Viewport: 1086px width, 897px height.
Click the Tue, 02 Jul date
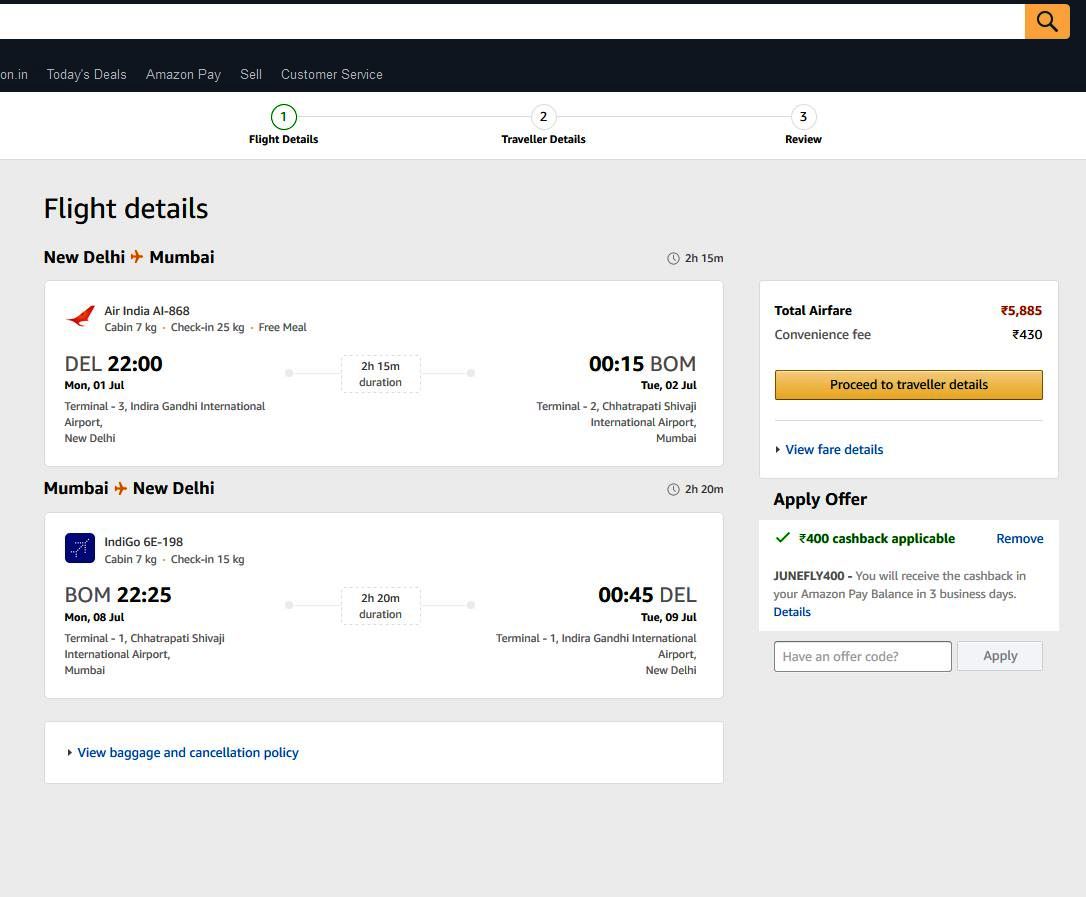(x=668, y=385)
